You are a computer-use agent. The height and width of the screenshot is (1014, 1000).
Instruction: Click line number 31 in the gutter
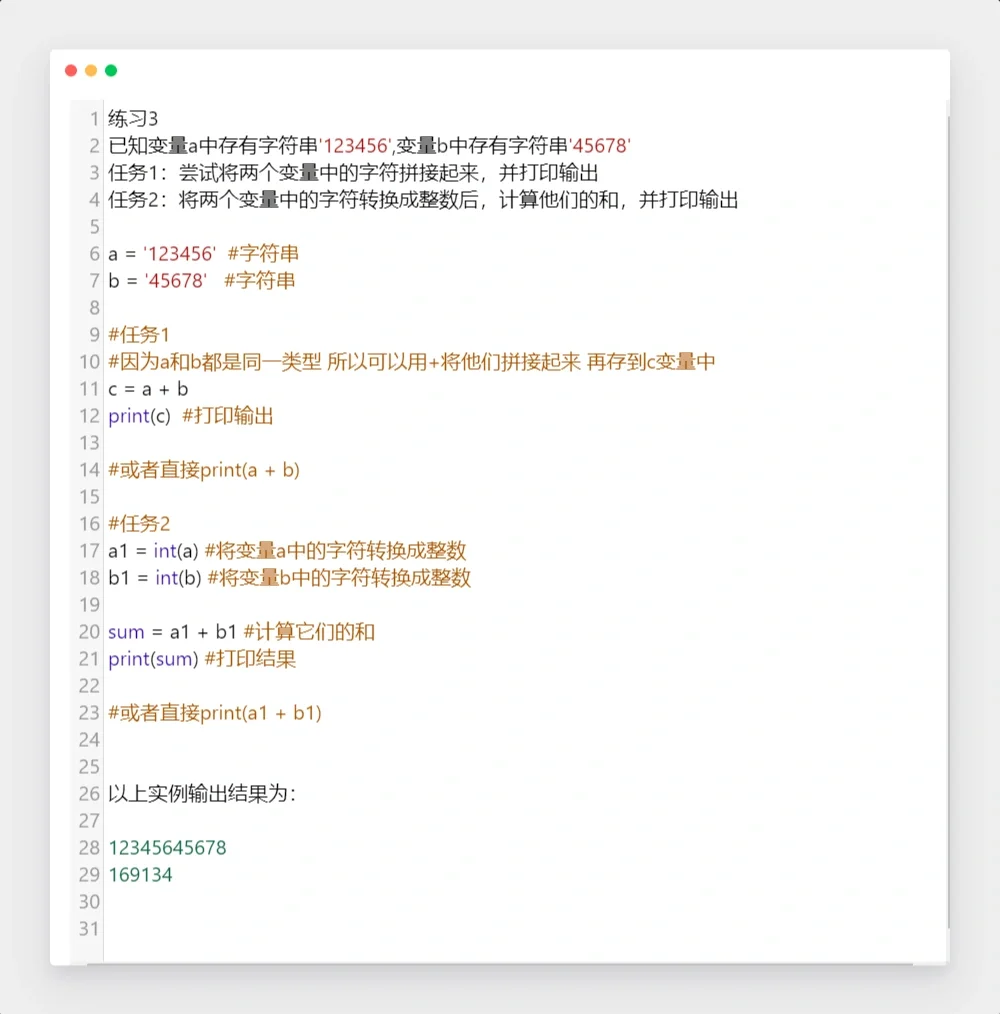pos(89,929)
